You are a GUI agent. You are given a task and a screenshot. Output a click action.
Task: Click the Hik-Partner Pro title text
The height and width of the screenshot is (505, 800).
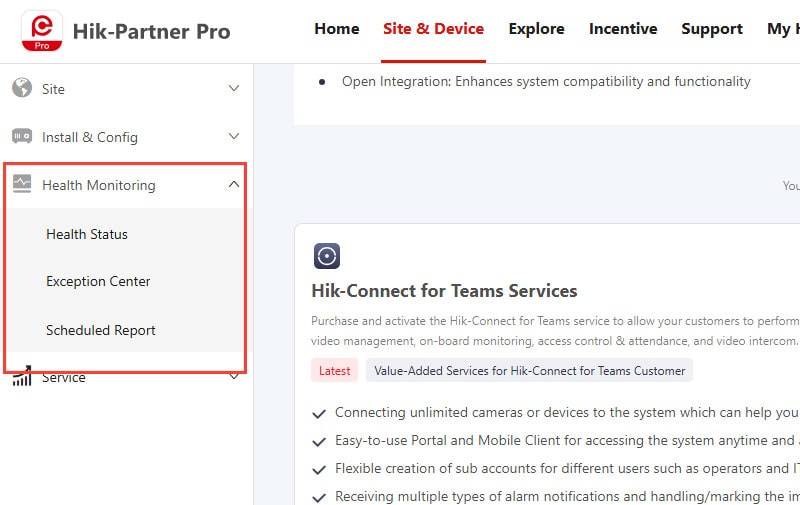tap(152, 32)
